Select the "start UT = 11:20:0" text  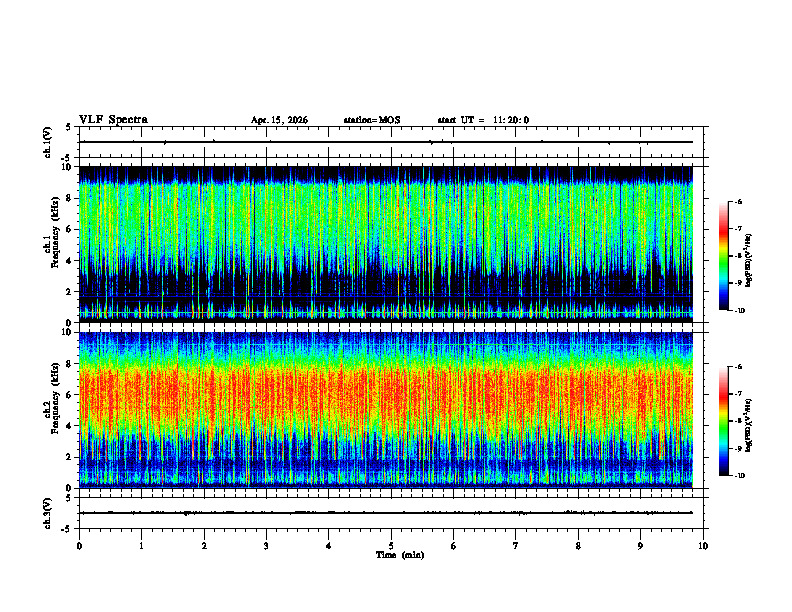pos(483,120)
